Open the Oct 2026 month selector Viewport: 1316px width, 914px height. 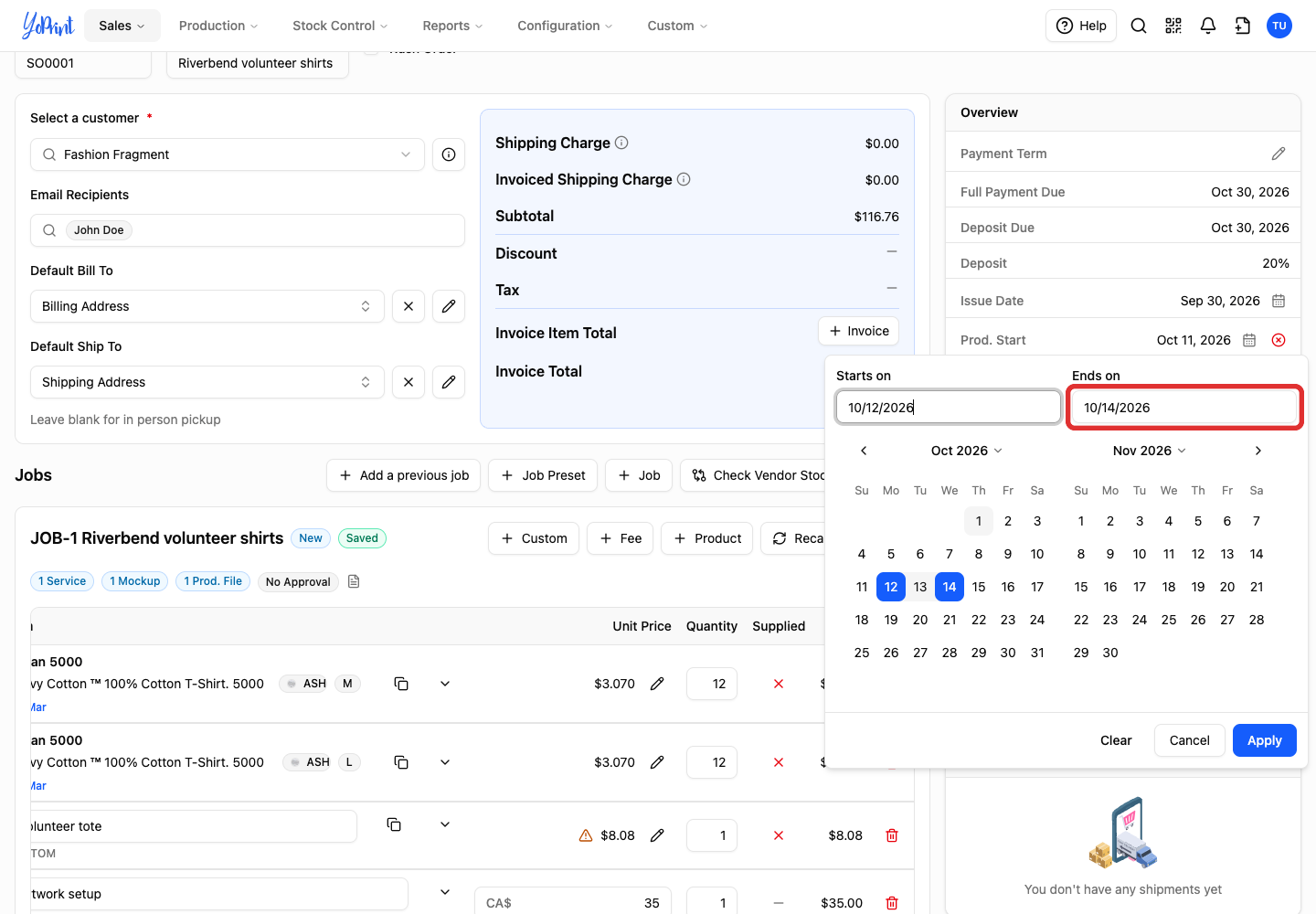(967, 451)
